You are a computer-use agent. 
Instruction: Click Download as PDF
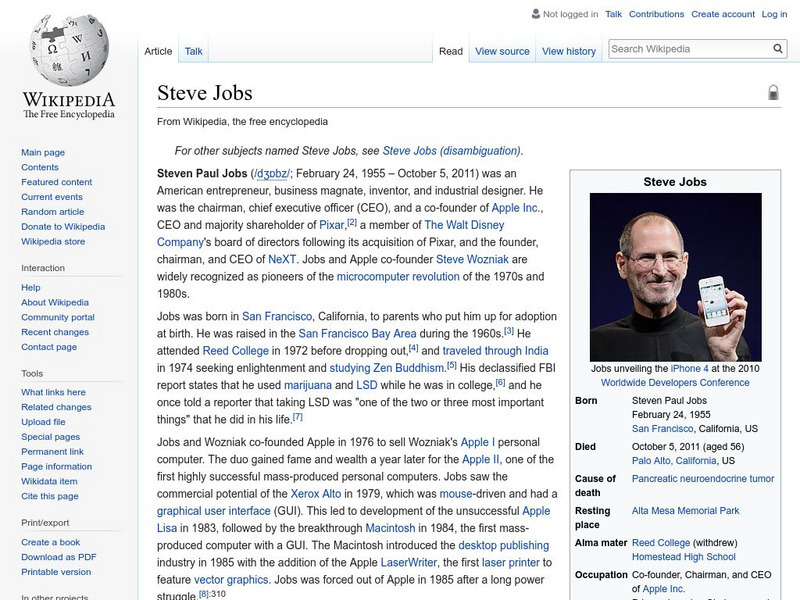coord(59,557)
